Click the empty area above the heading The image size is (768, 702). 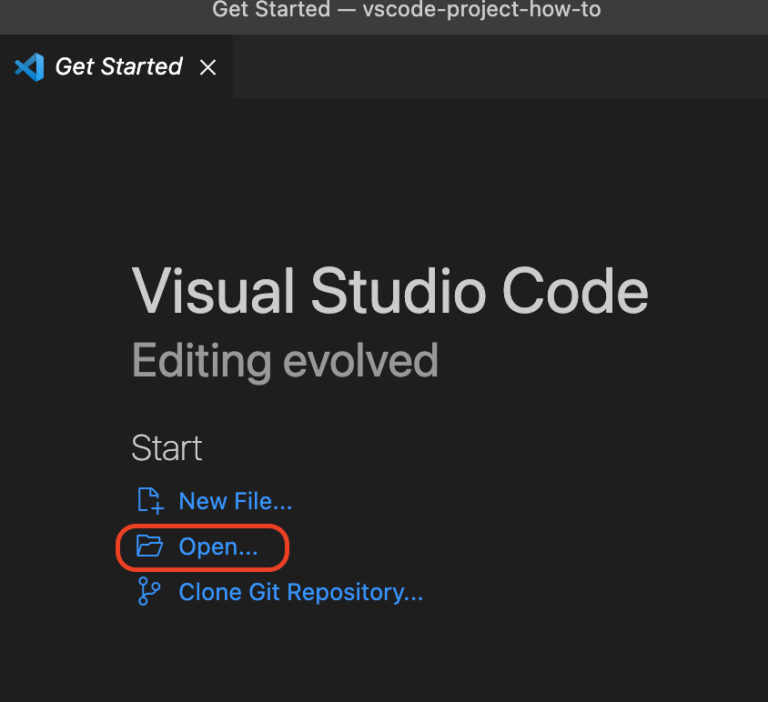pyautogui.click(x=384, y=181)
